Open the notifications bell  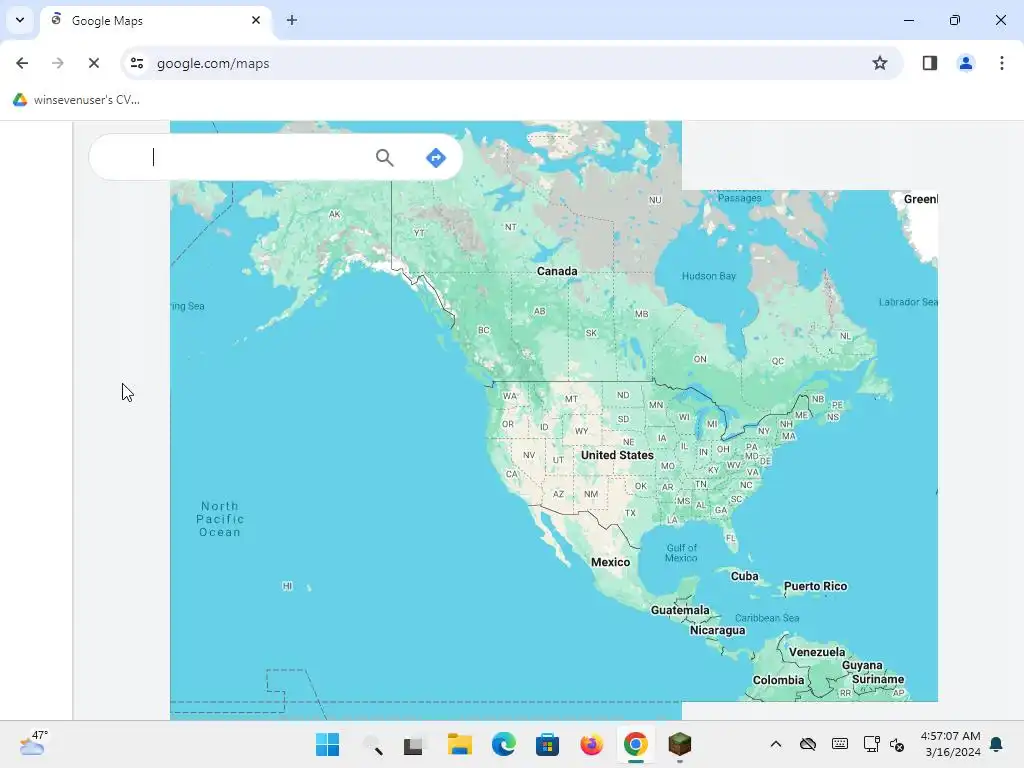996,744
